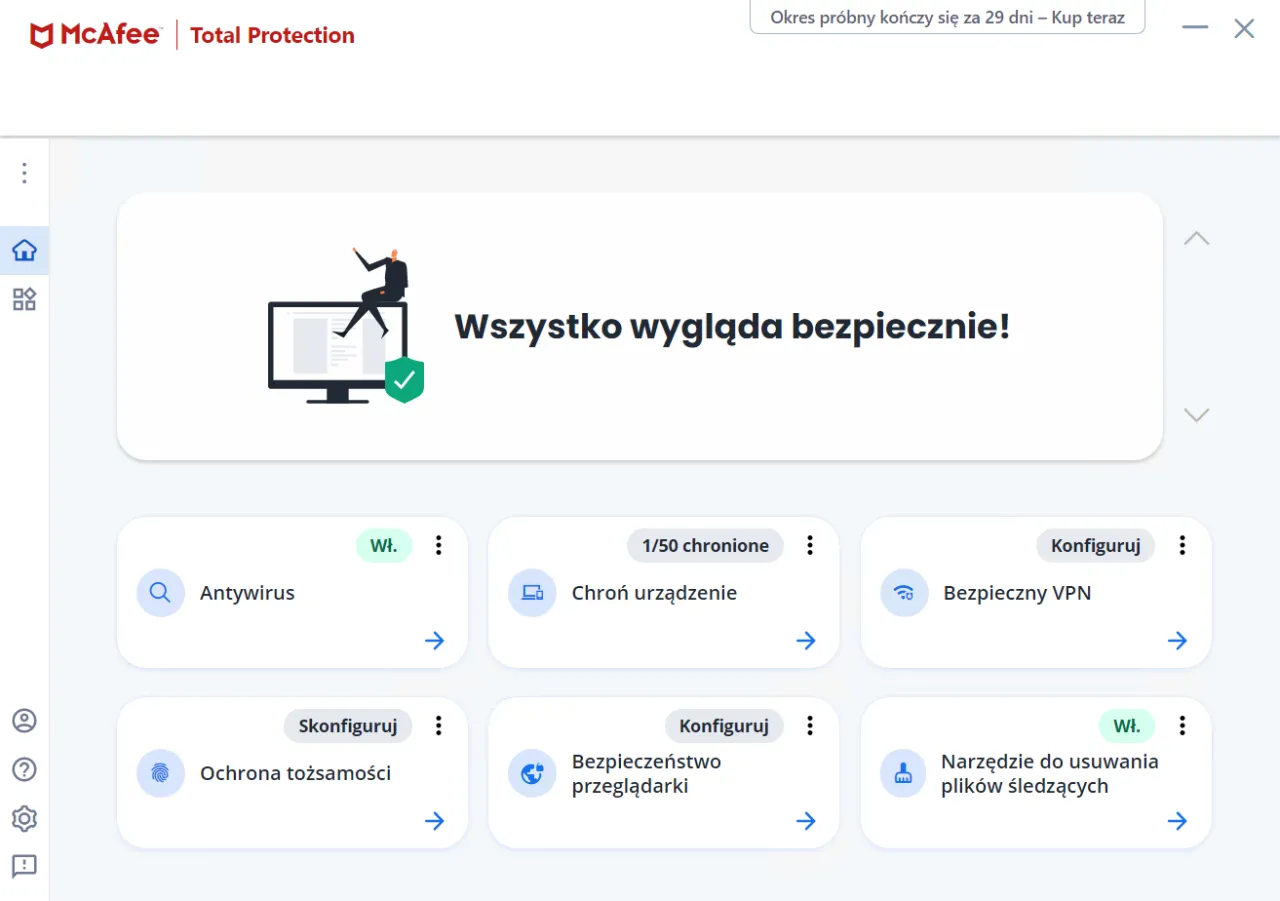Click Skonfiguruj on Ochrona tożsamości card

[348, 726]
